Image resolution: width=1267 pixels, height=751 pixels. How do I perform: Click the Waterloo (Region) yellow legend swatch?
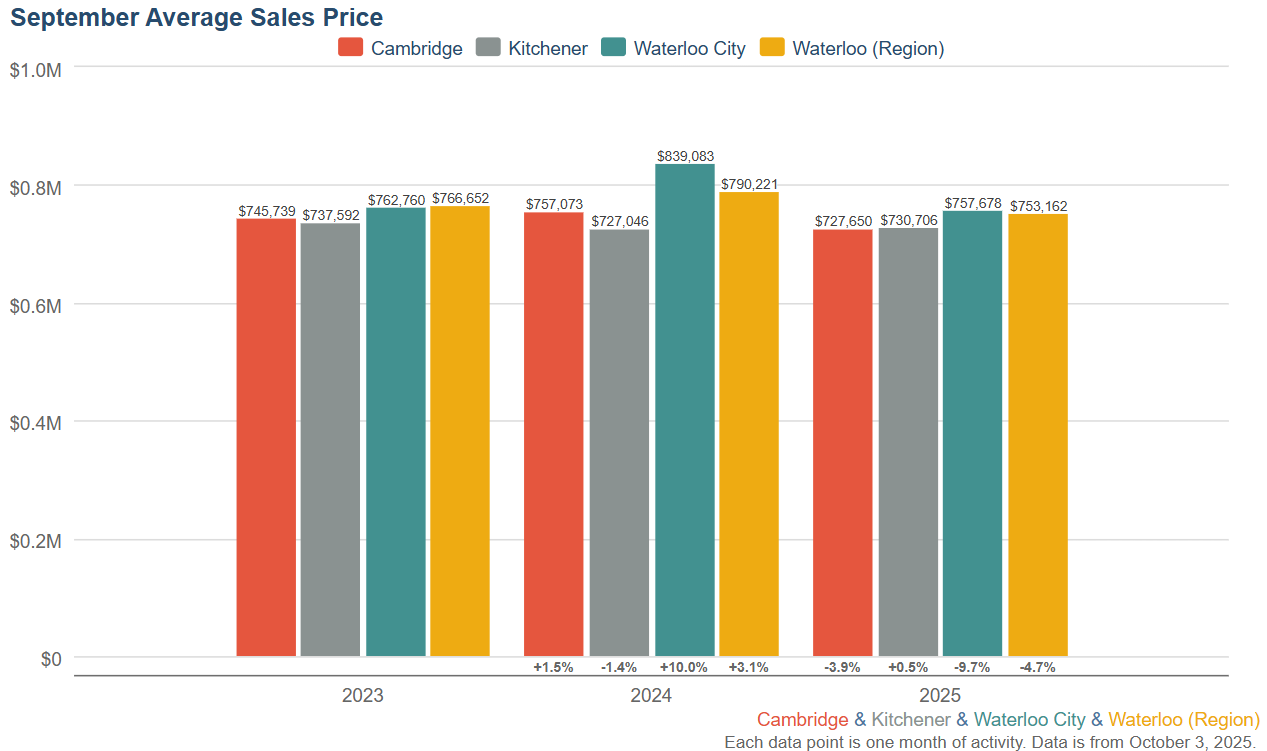(773, 48)
